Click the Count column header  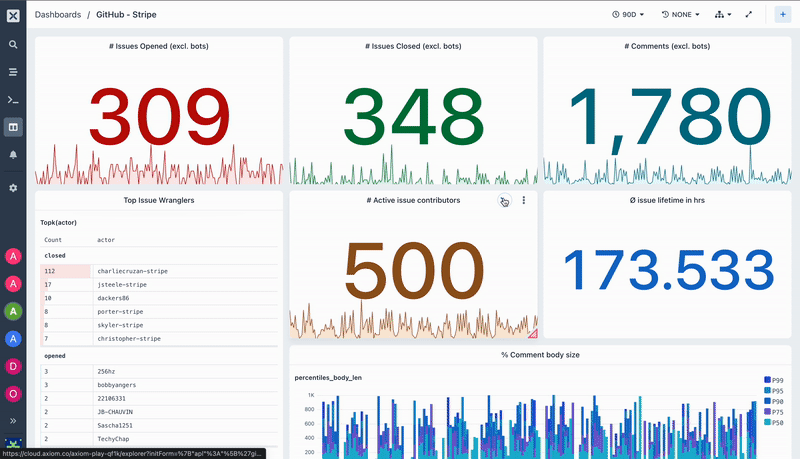(53, 240)
